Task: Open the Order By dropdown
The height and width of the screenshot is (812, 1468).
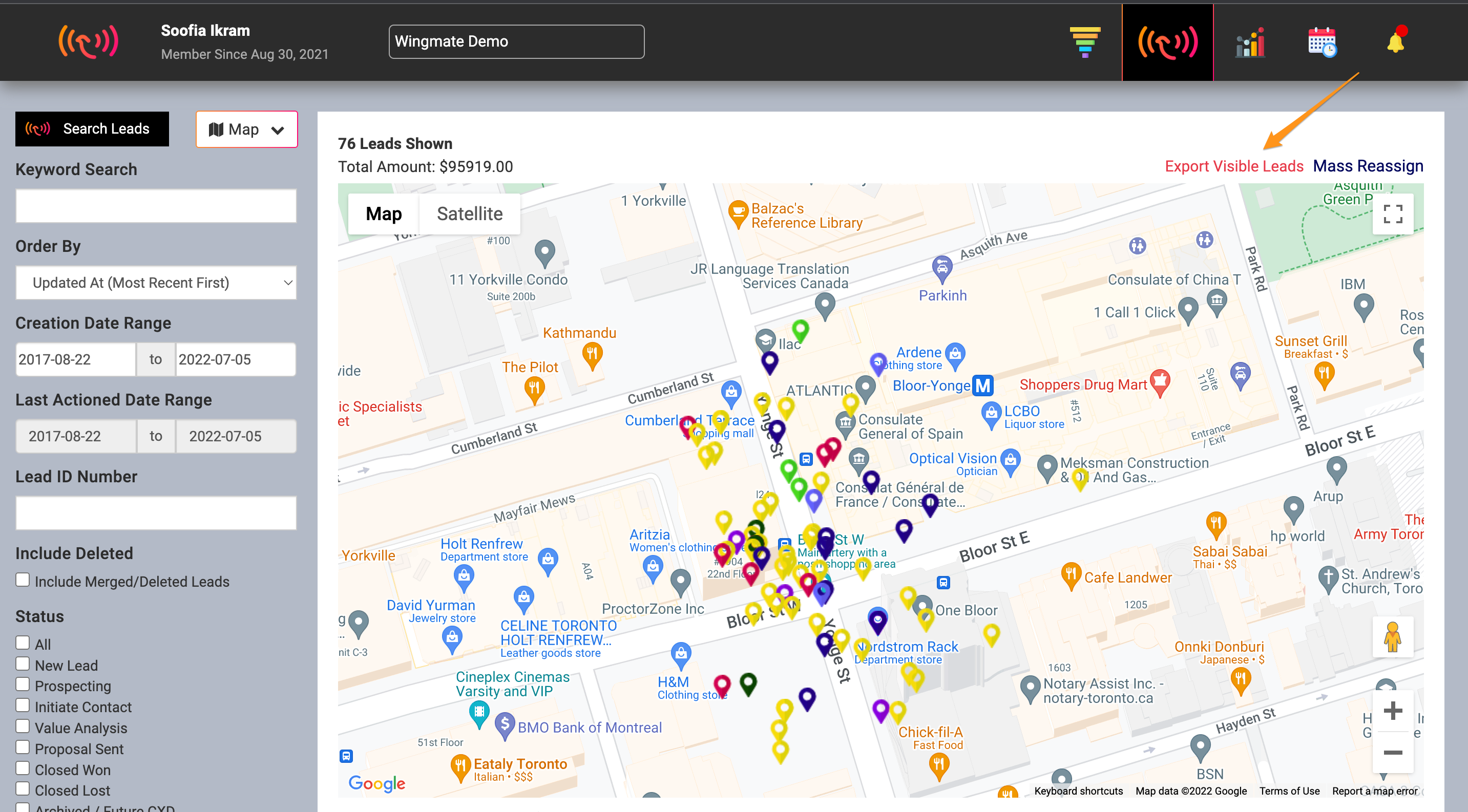Action: [156, 283]
